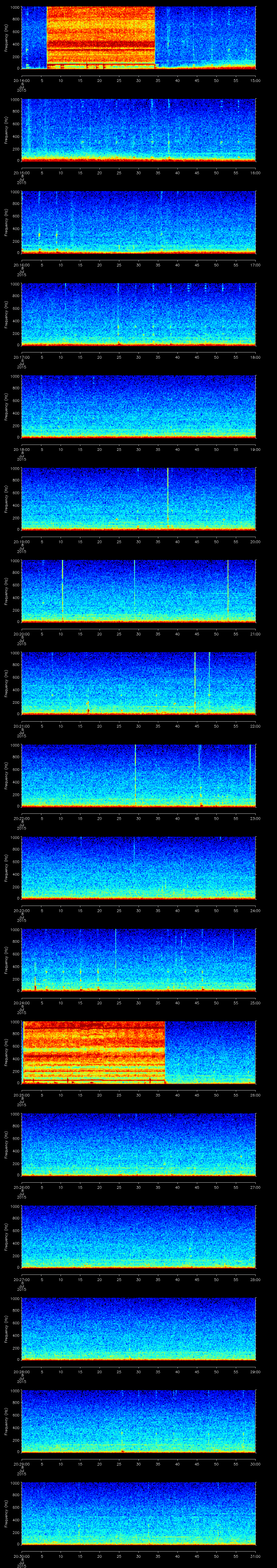Click the 20:24:00 start time label
Screen dimensions: 277x1568
tap(21, 1003)
